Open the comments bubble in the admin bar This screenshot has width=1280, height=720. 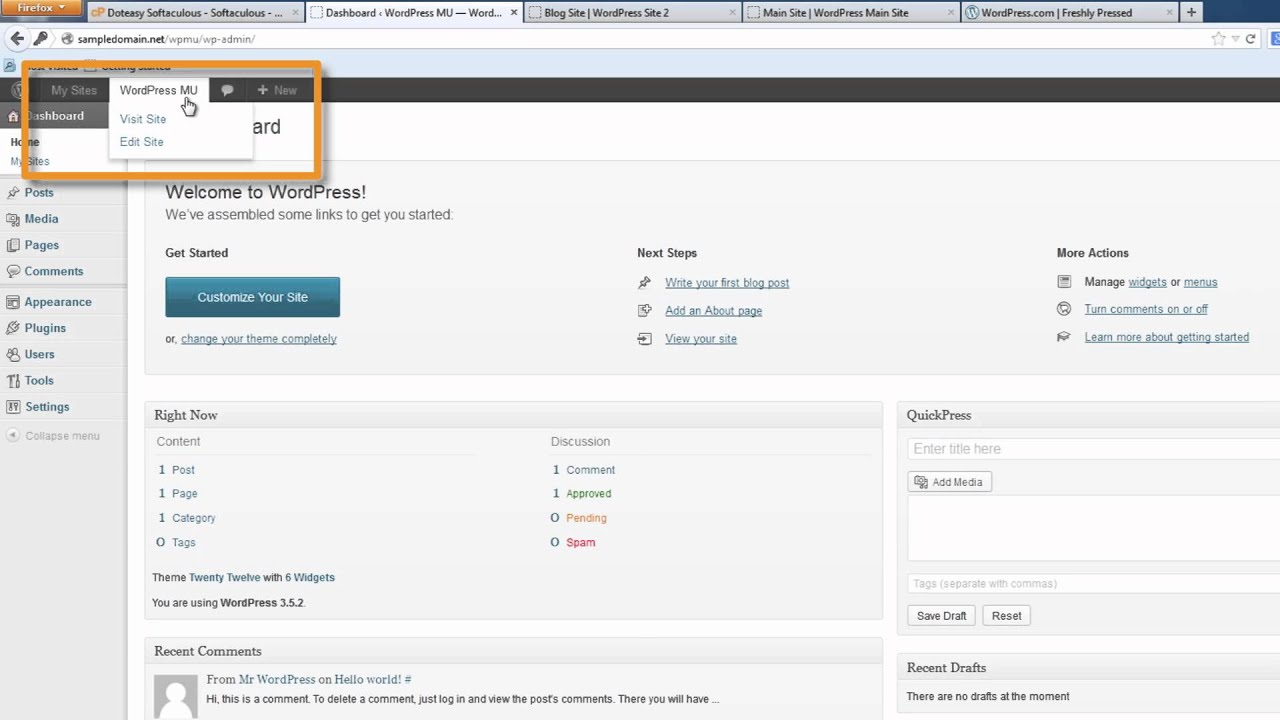coord(227,90)
